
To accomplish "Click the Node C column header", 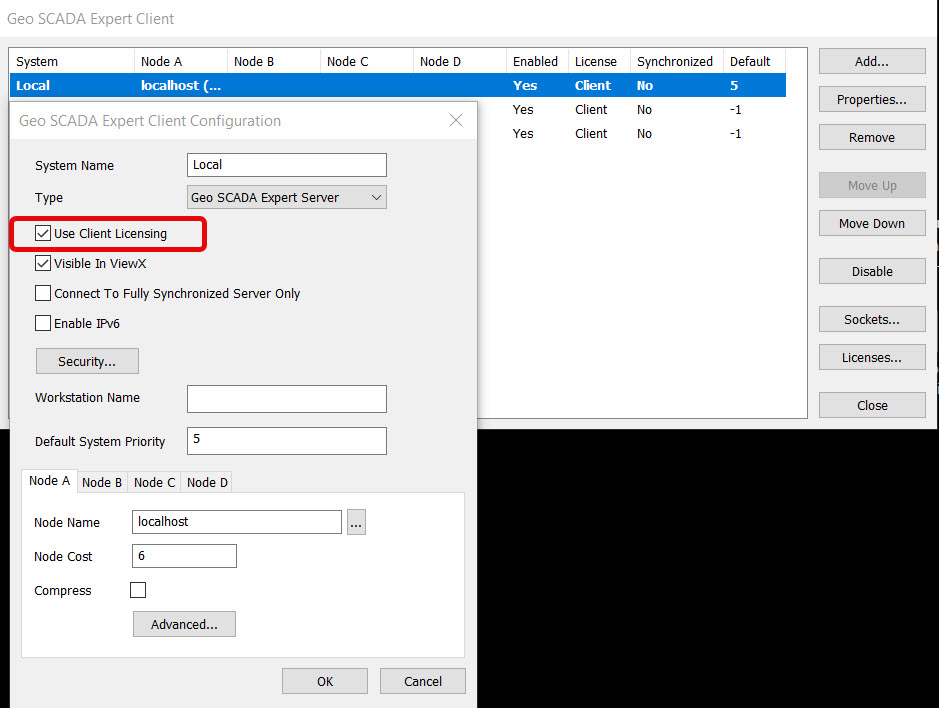I will (x=367, y=61).
